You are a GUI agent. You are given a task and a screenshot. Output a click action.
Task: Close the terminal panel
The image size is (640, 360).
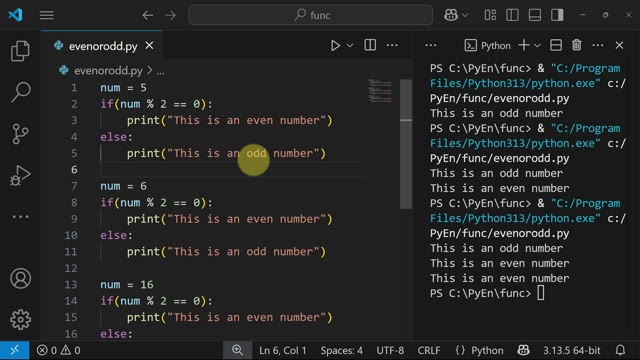point(620,45)
